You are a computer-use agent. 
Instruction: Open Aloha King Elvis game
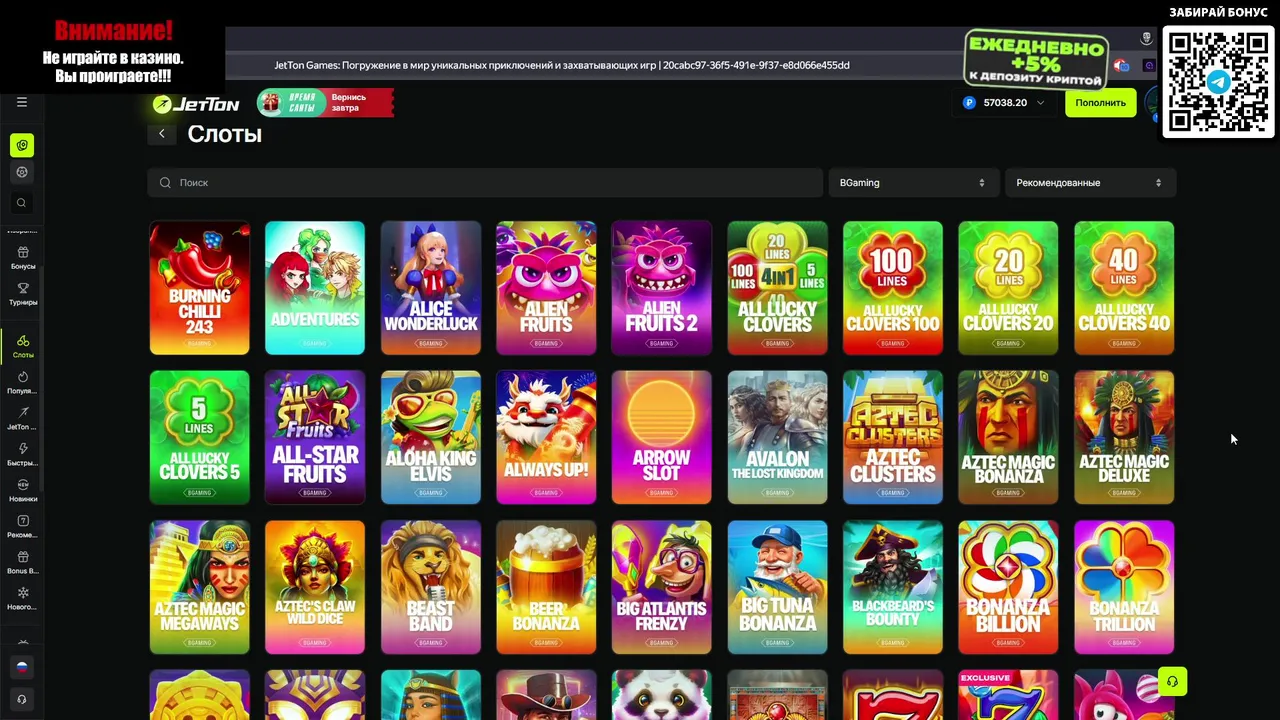coord(431,437)
